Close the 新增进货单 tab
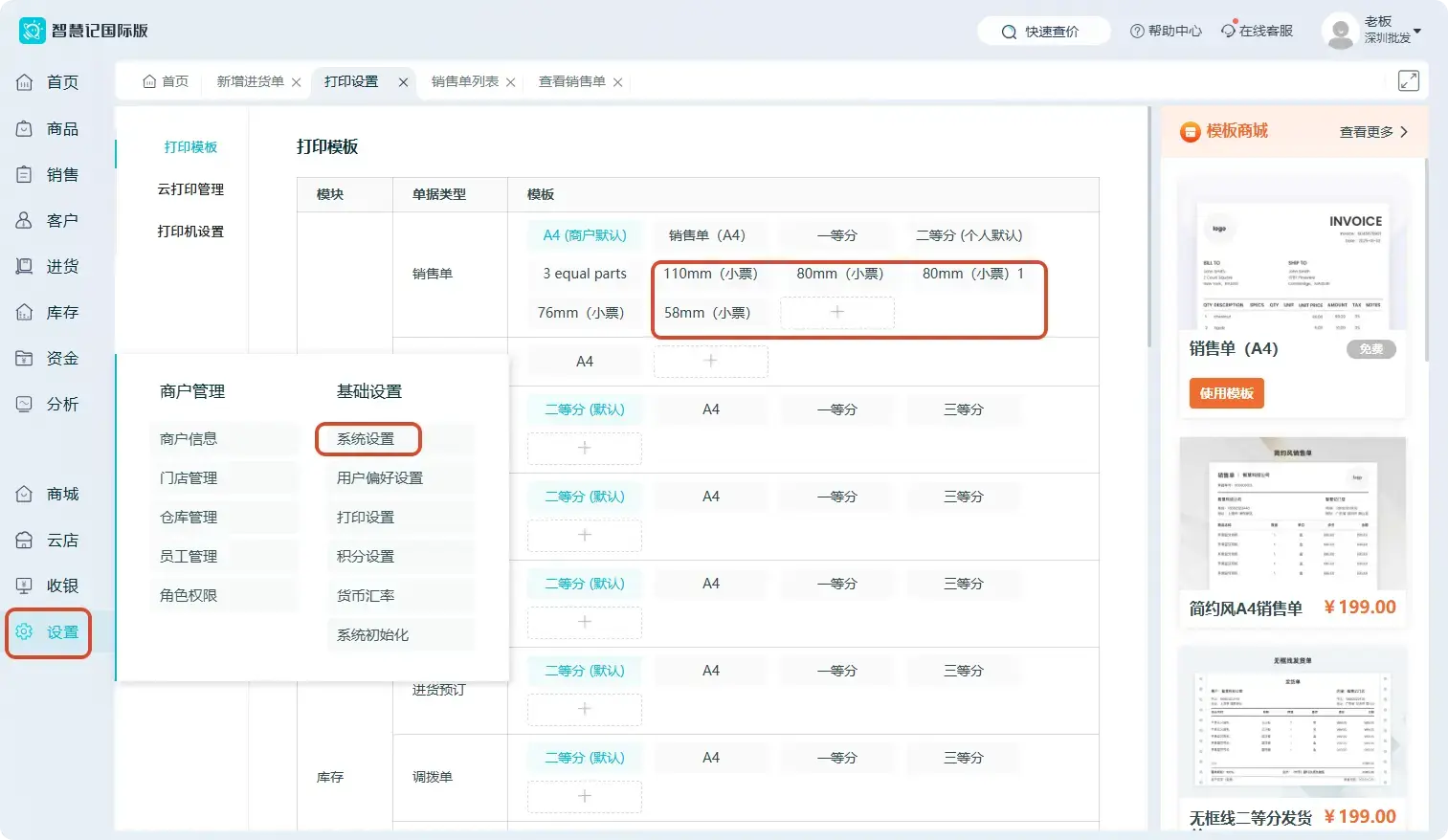Screen dimensions: 1448x840 (297, 82)
